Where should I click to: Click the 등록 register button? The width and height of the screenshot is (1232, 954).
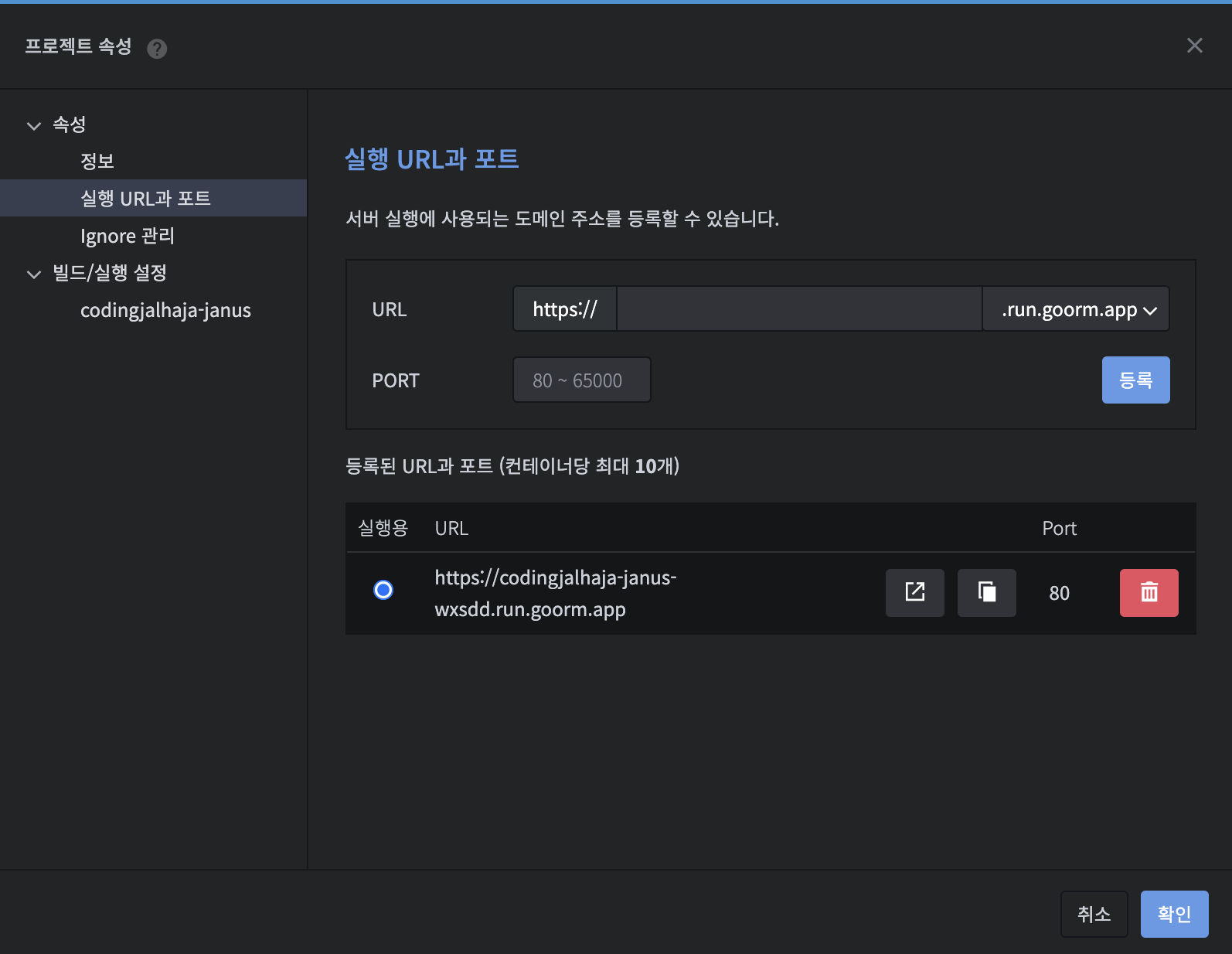click(1135, 380)
